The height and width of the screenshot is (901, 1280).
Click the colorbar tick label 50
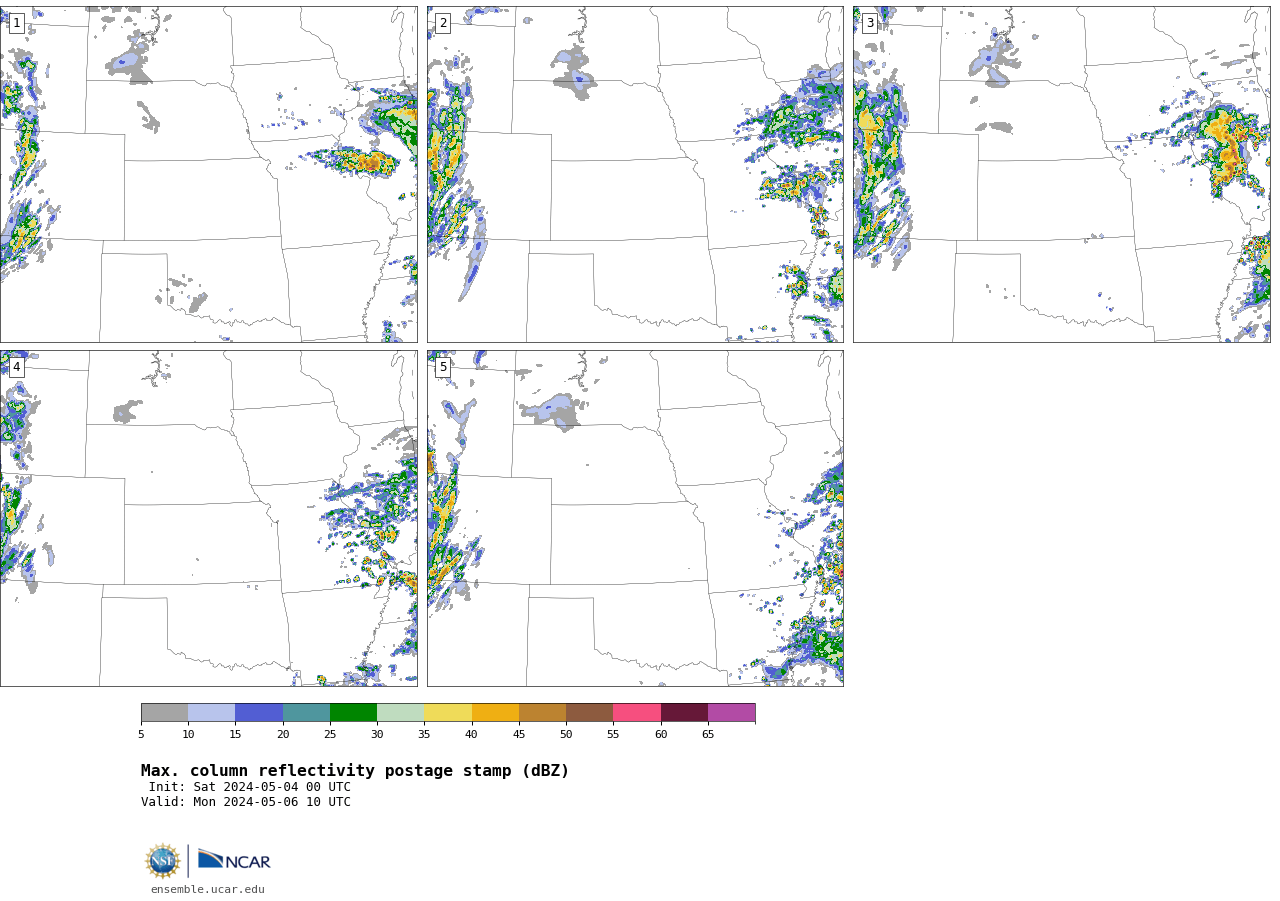566,735
